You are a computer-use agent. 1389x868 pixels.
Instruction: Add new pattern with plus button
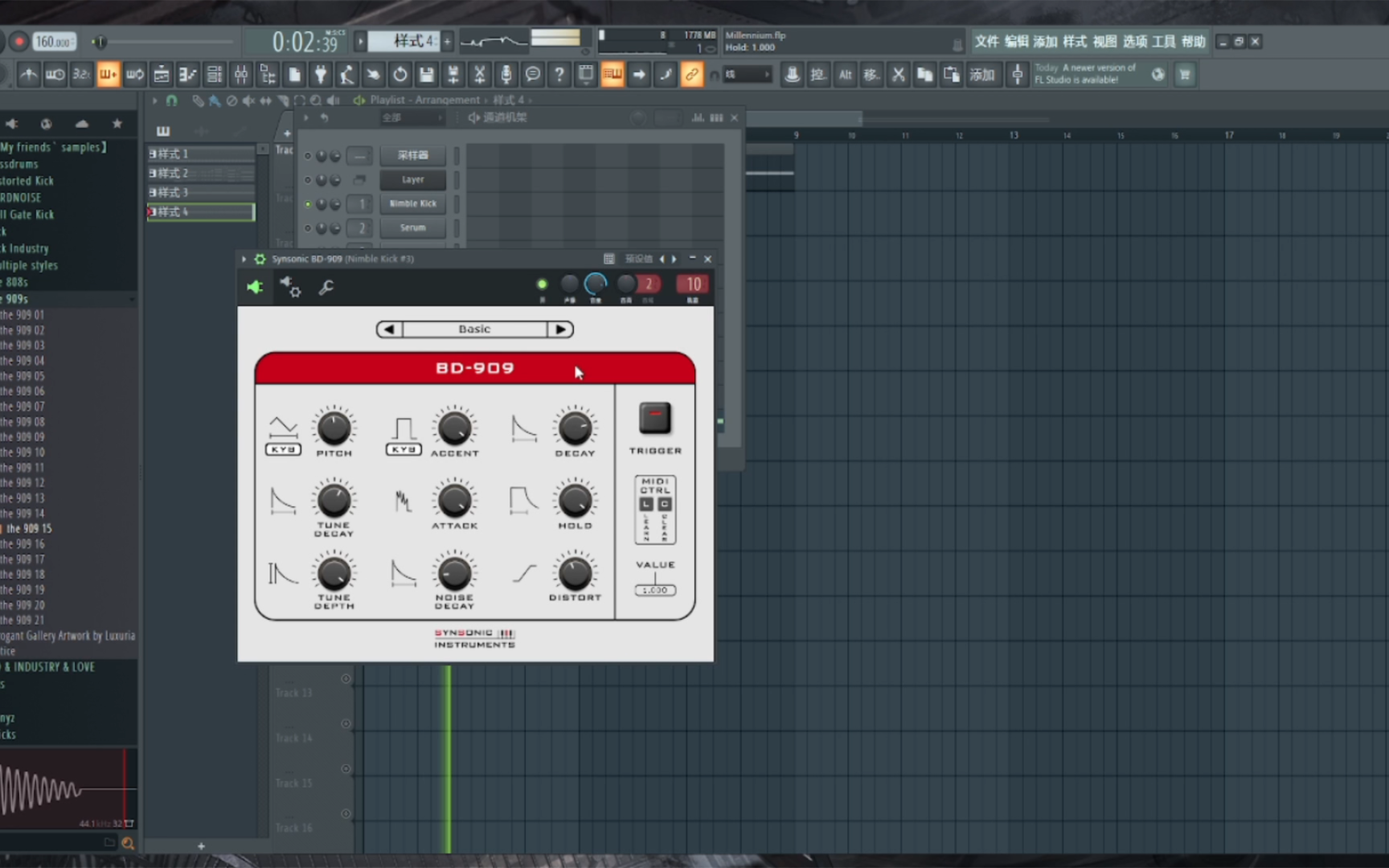[x=448, y=41]
